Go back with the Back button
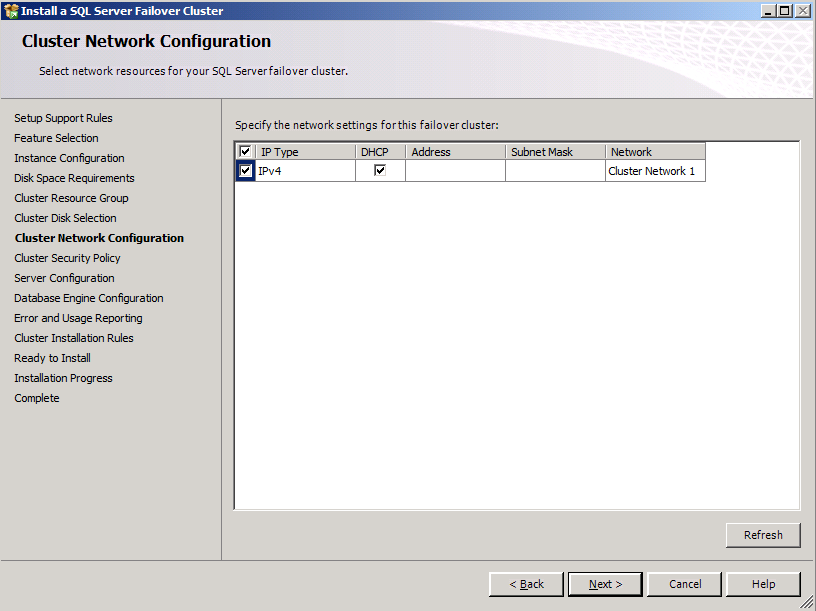Screen dimensions: 816x611 pos(526,584)
